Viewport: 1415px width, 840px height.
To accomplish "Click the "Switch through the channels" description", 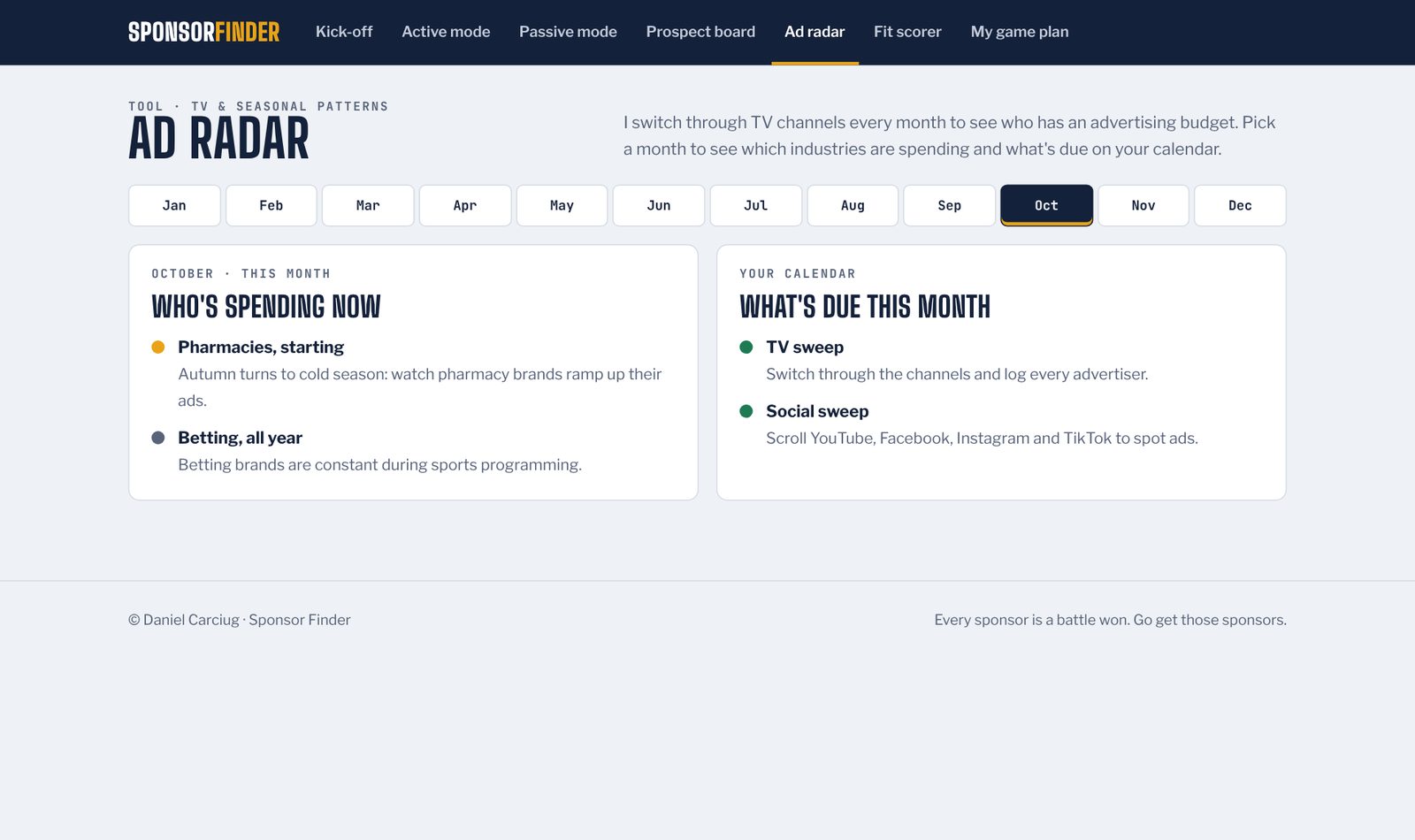I will (957, 375).
